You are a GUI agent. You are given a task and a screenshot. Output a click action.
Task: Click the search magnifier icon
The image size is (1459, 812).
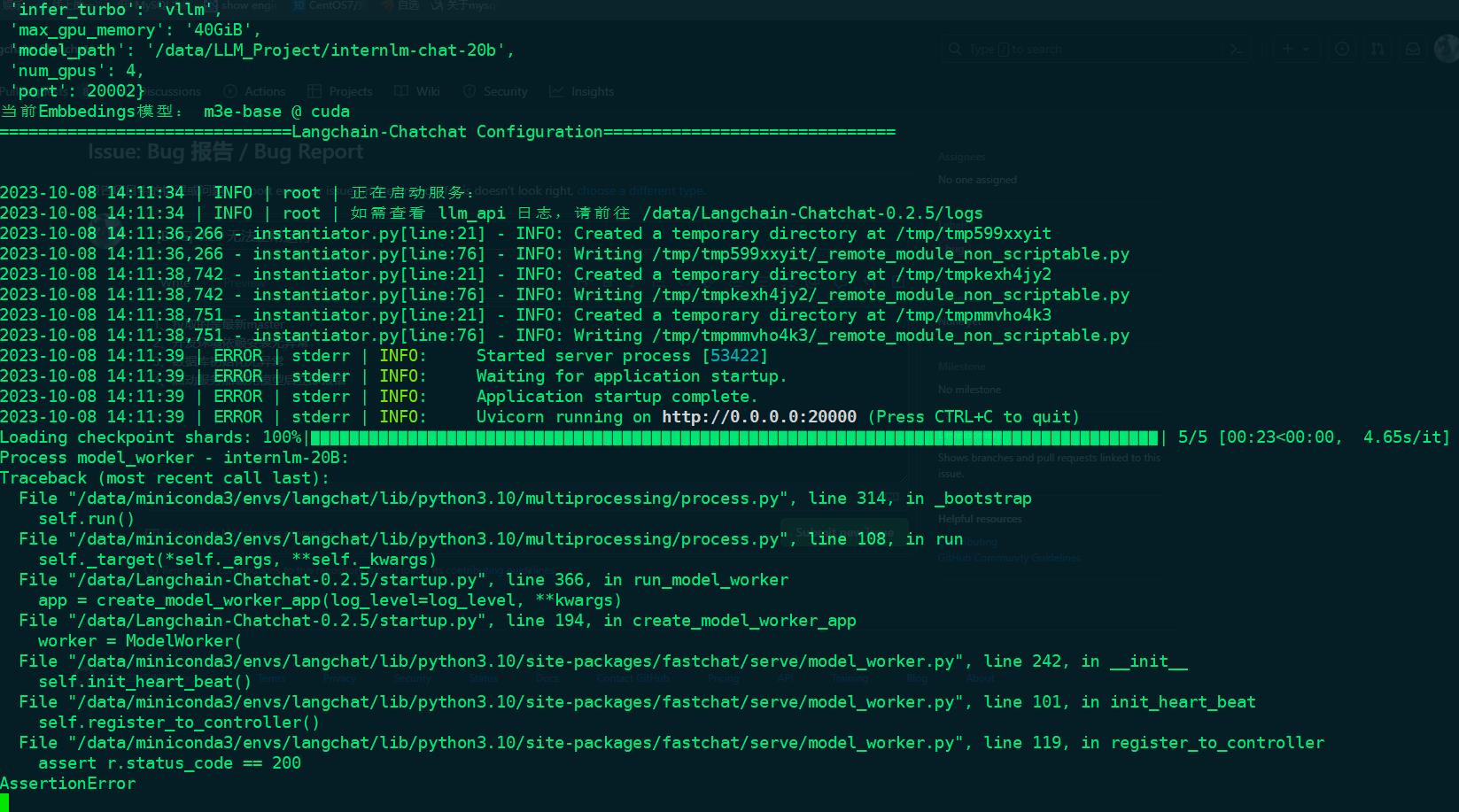pos(955,49)
